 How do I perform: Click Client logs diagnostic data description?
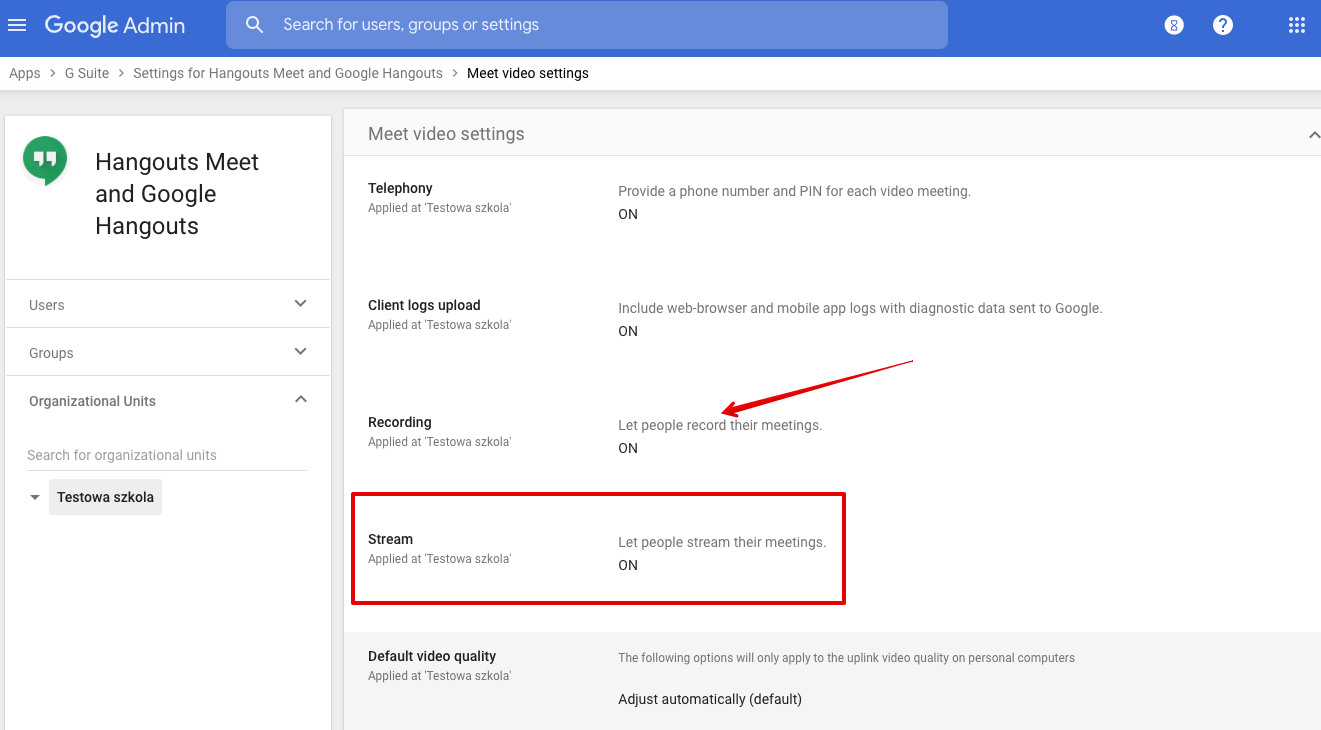(x=860, y=308)
